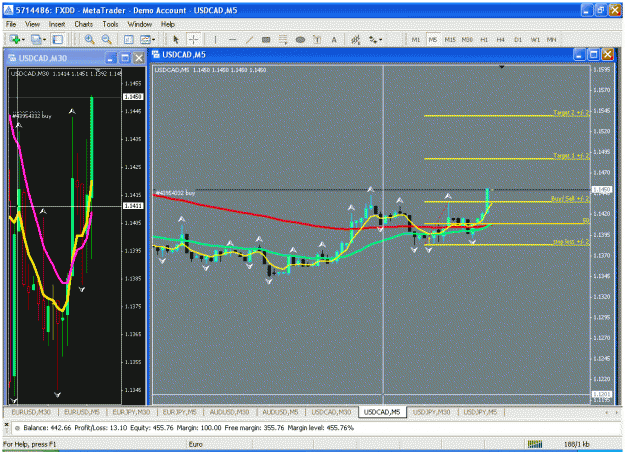
Task: Switch to MN timeframe
Action: (552, 39)
